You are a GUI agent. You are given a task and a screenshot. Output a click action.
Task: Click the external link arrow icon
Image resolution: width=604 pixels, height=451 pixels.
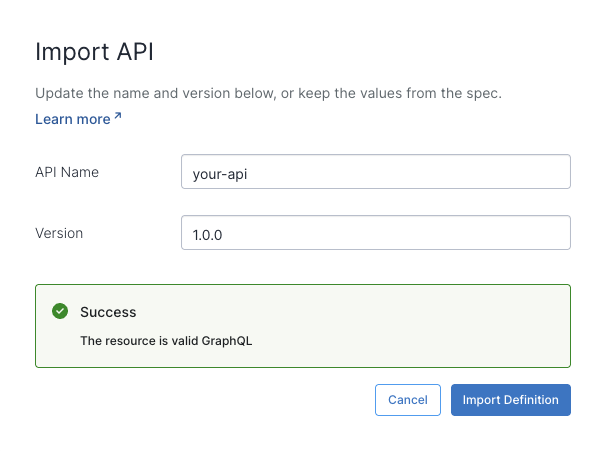pos(118,117)
